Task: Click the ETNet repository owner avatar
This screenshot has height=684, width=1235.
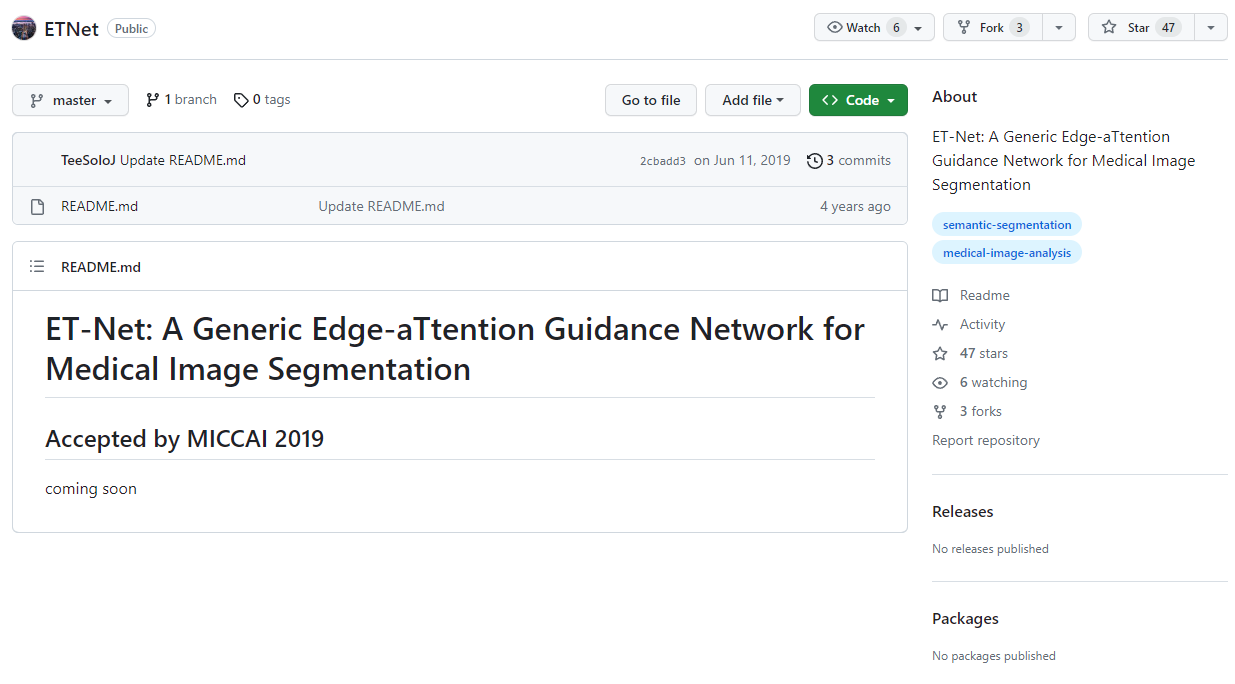Action: tap(24, 28)
